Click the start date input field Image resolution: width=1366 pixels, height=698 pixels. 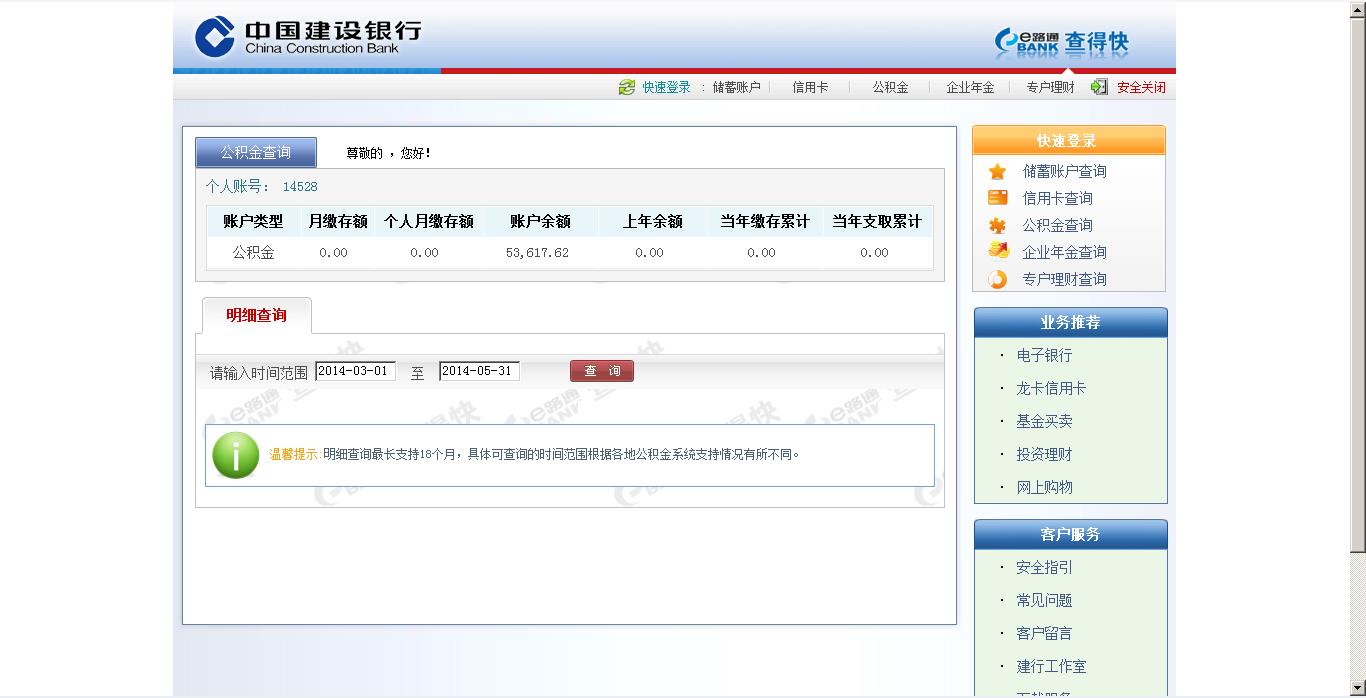click(355, 371)
